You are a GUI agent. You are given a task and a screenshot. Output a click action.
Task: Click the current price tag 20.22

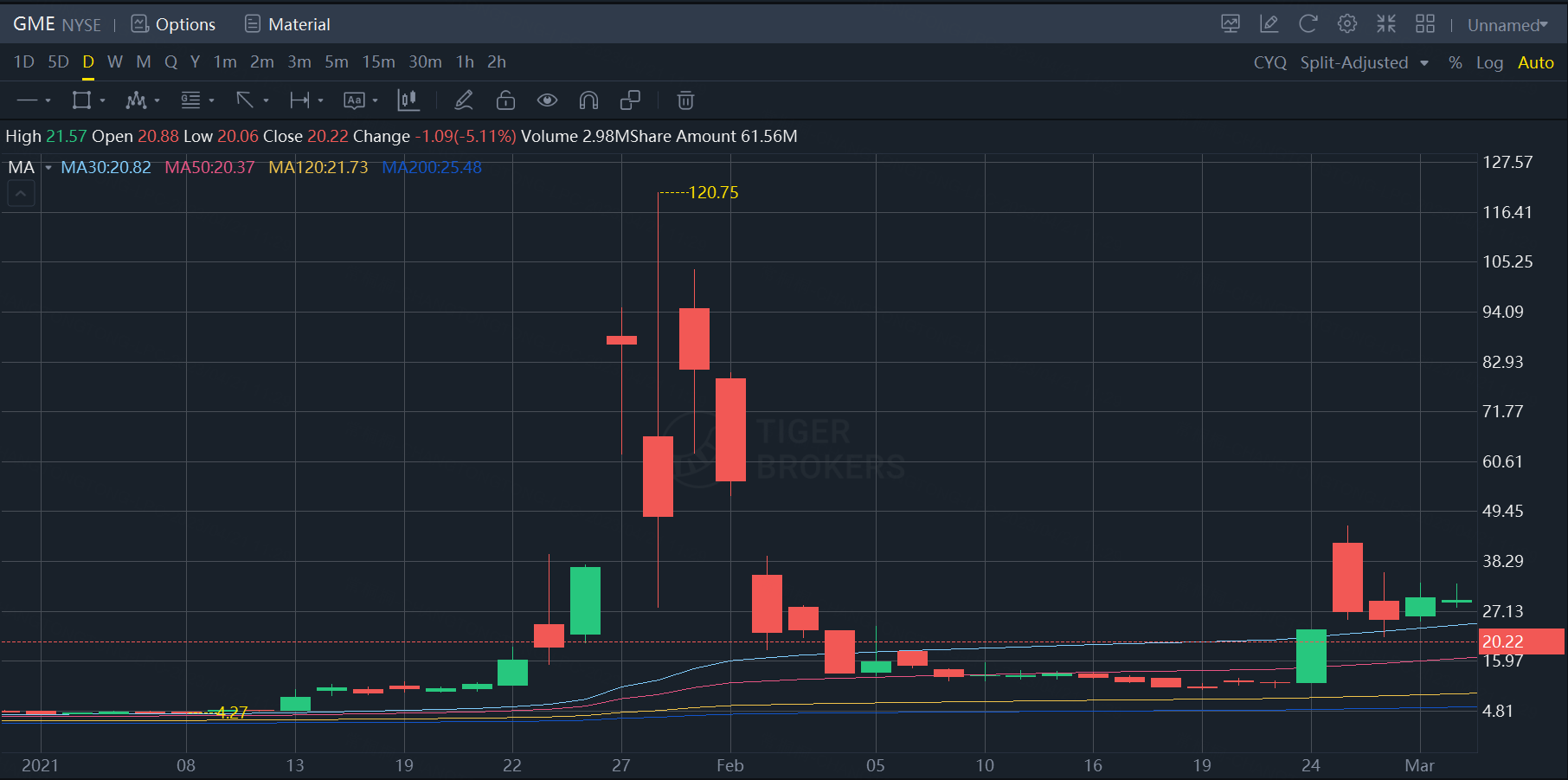(x=1521, y=641)
